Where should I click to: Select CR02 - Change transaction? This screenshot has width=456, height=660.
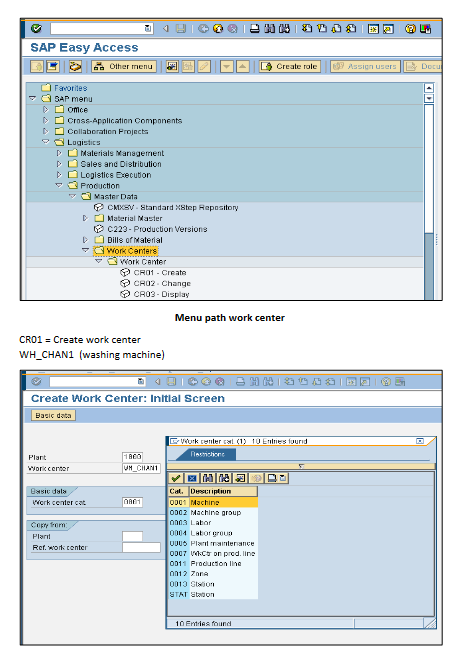point(162,283)
